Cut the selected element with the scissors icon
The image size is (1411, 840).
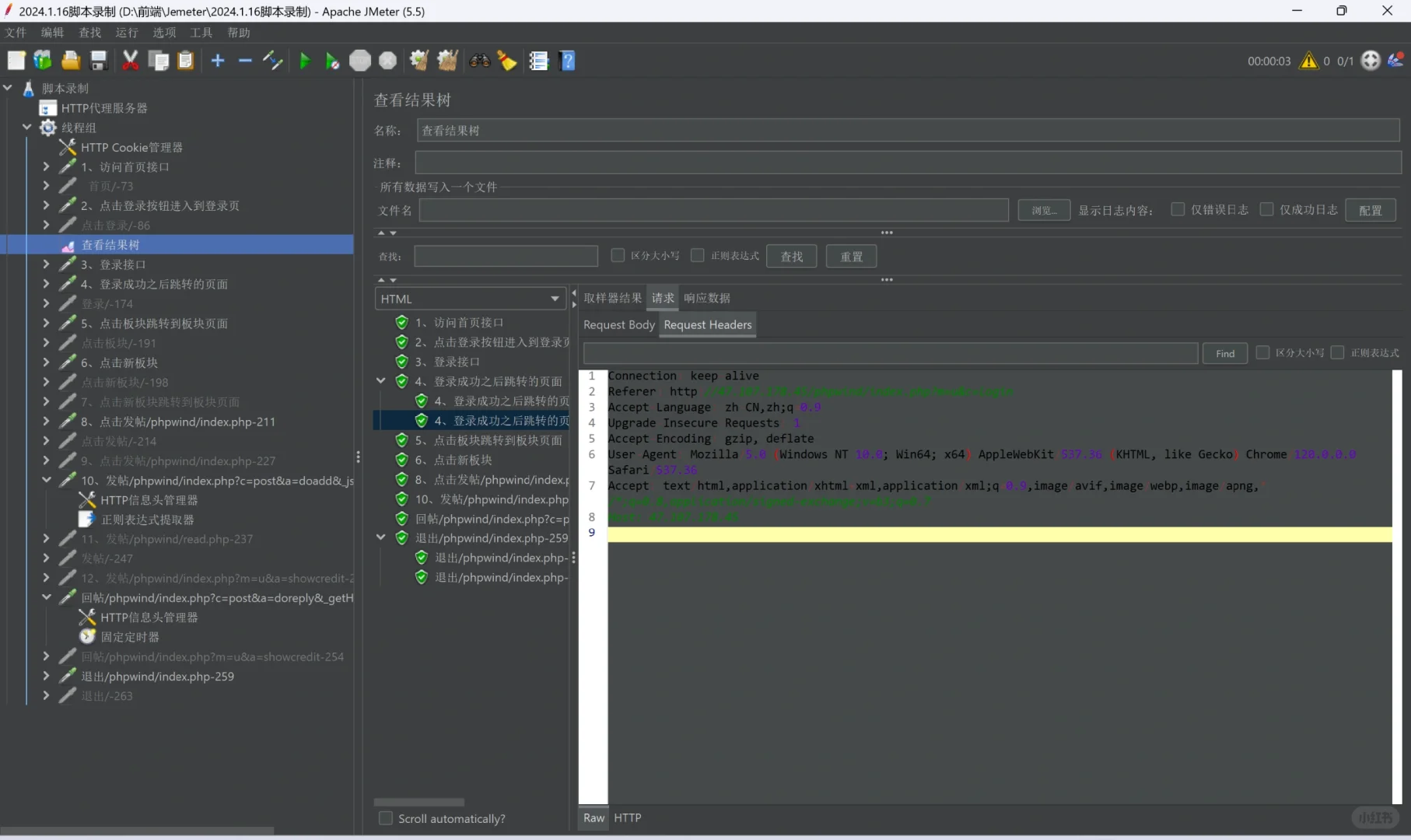click(131, 61)
